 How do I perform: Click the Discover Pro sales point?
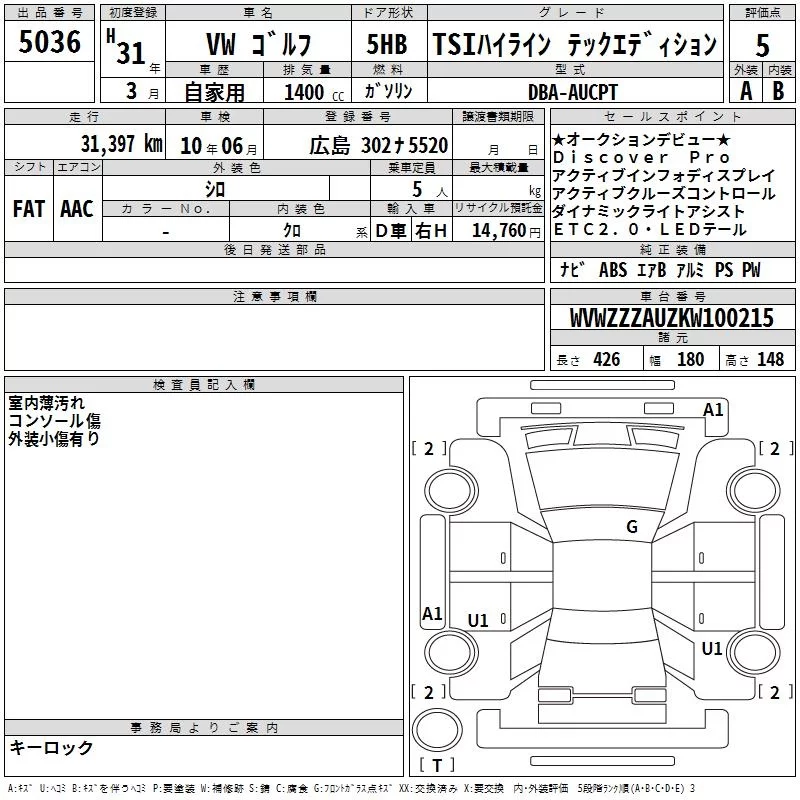pyautogui.click(x=642, y=158)
